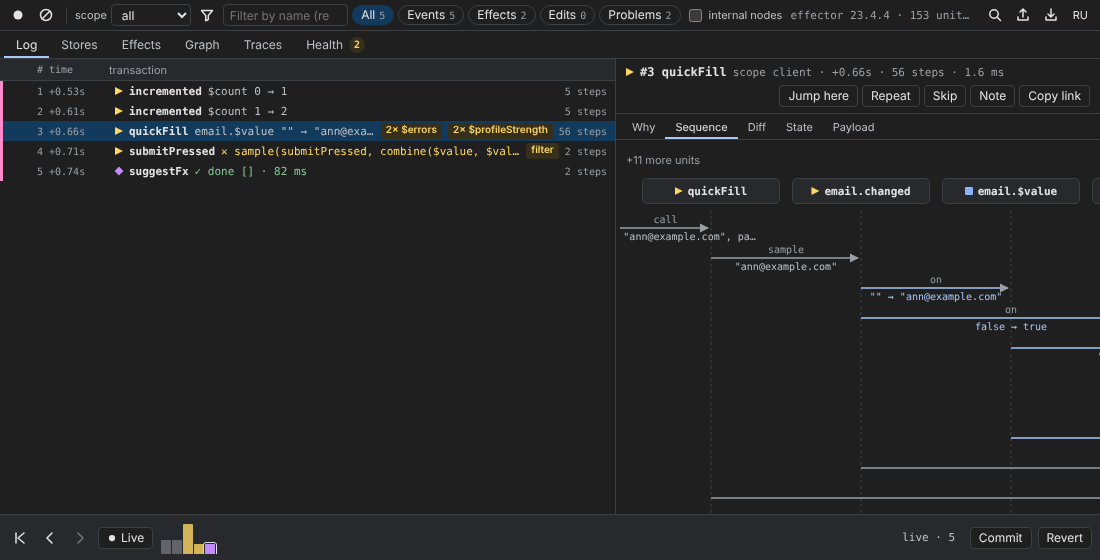Jump to first transaction with the skip-to-start icon

20,538
